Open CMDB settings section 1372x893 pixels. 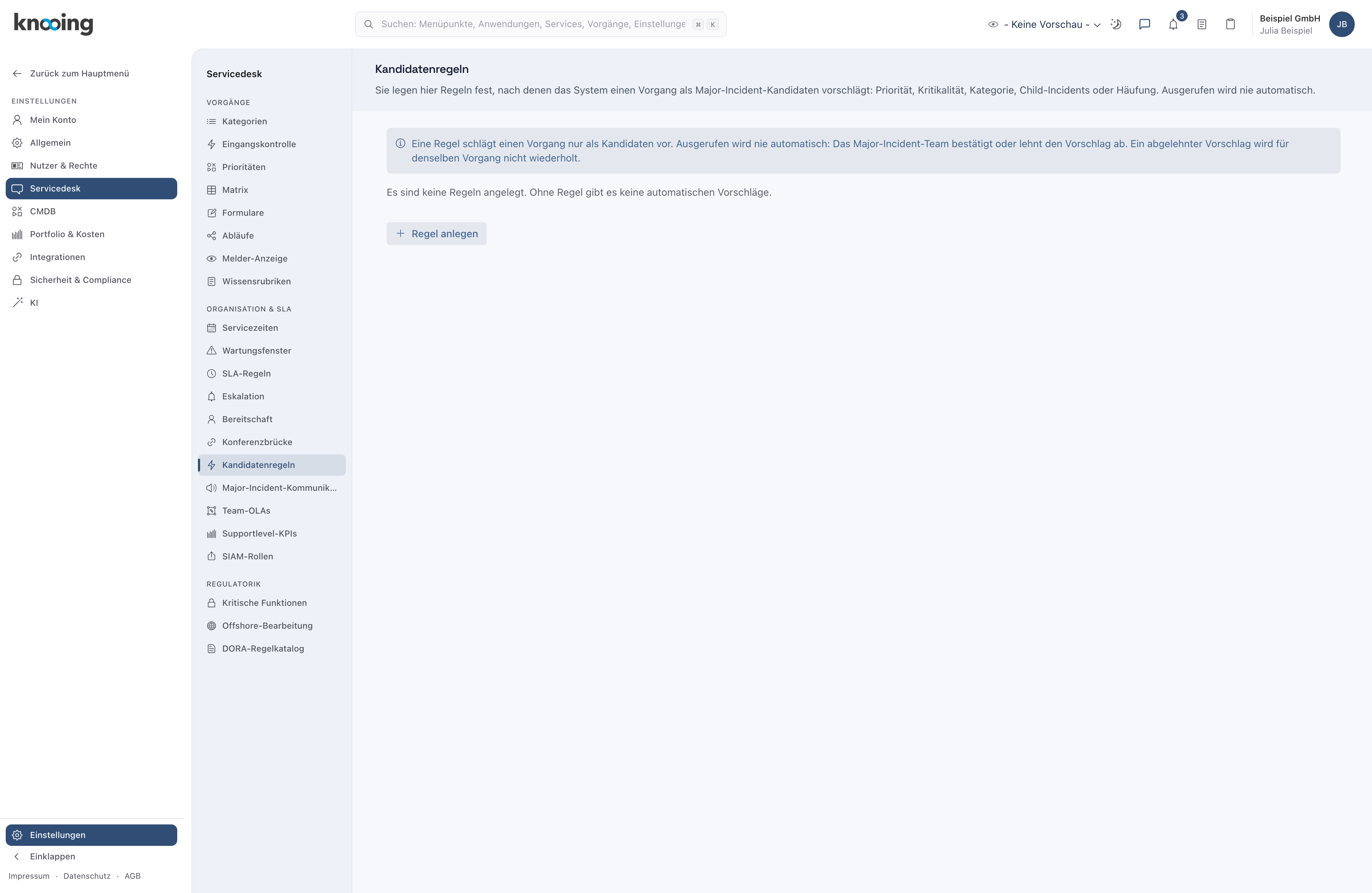pyautogui.click(x=91, y=211)
